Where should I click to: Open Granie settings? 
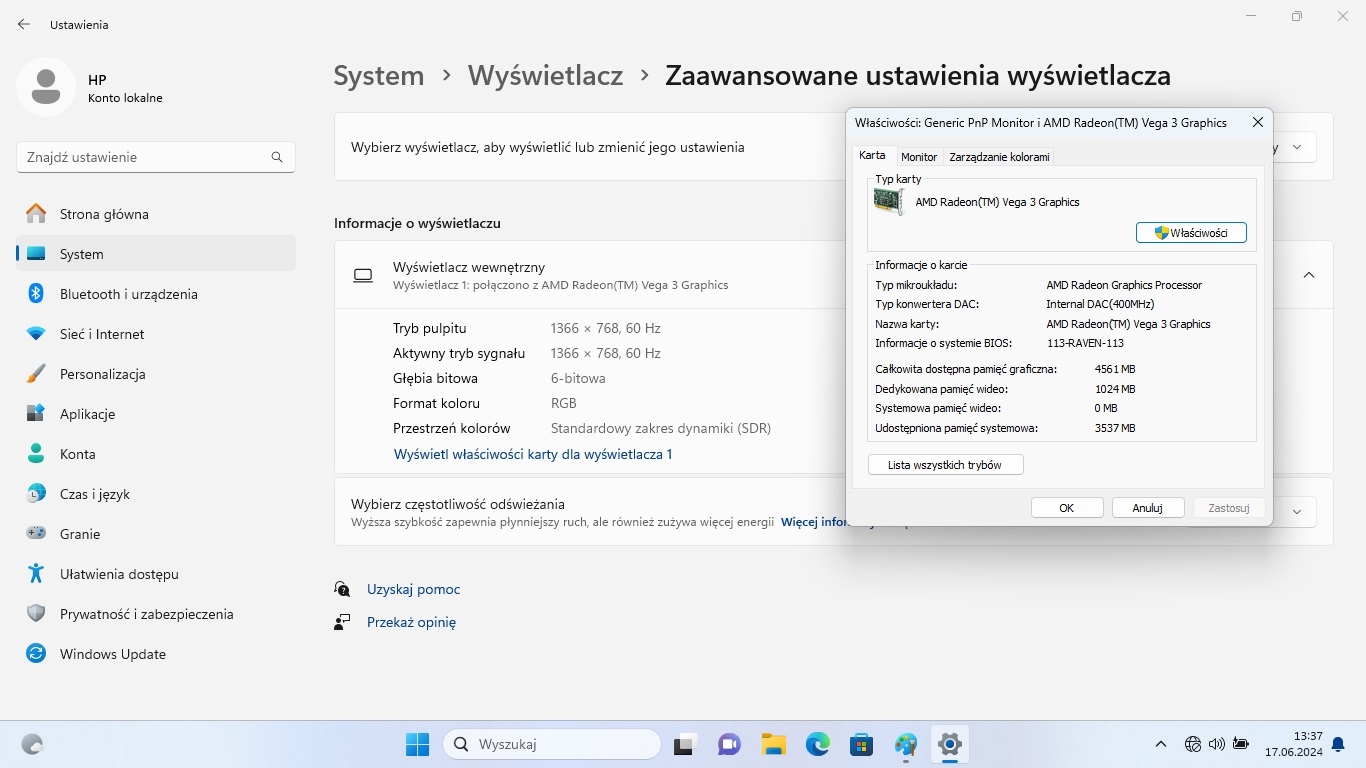[x=156, y=534]
